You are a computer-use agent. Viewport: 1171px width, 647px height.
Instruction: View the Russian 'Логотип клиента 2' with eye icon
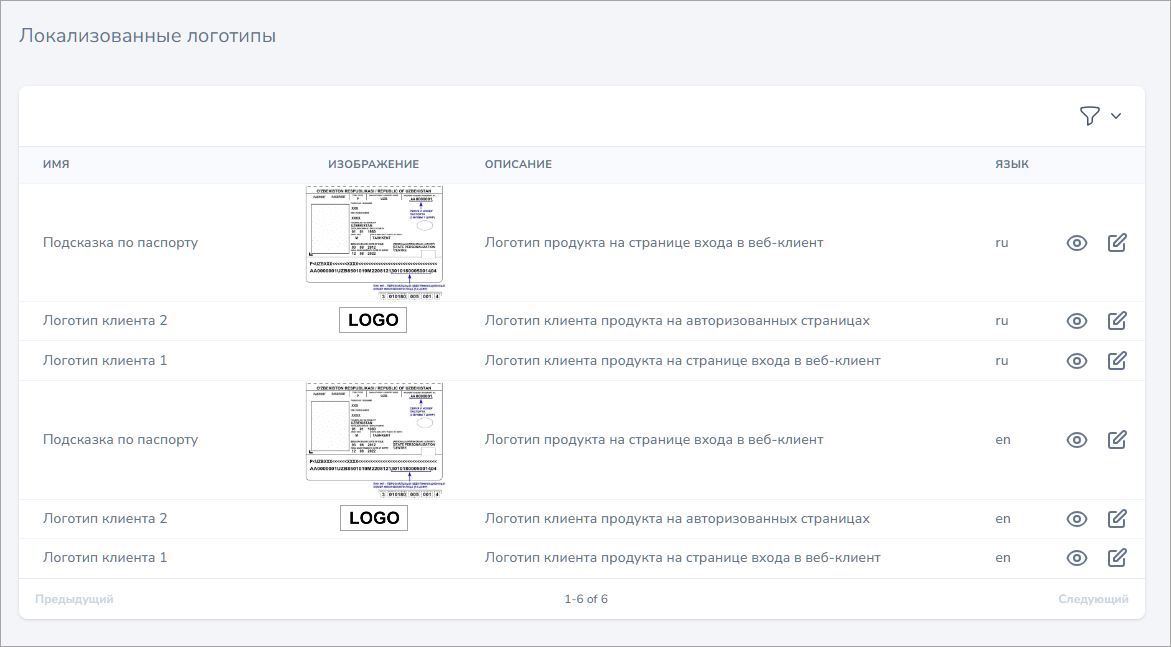pos(1077,321)
